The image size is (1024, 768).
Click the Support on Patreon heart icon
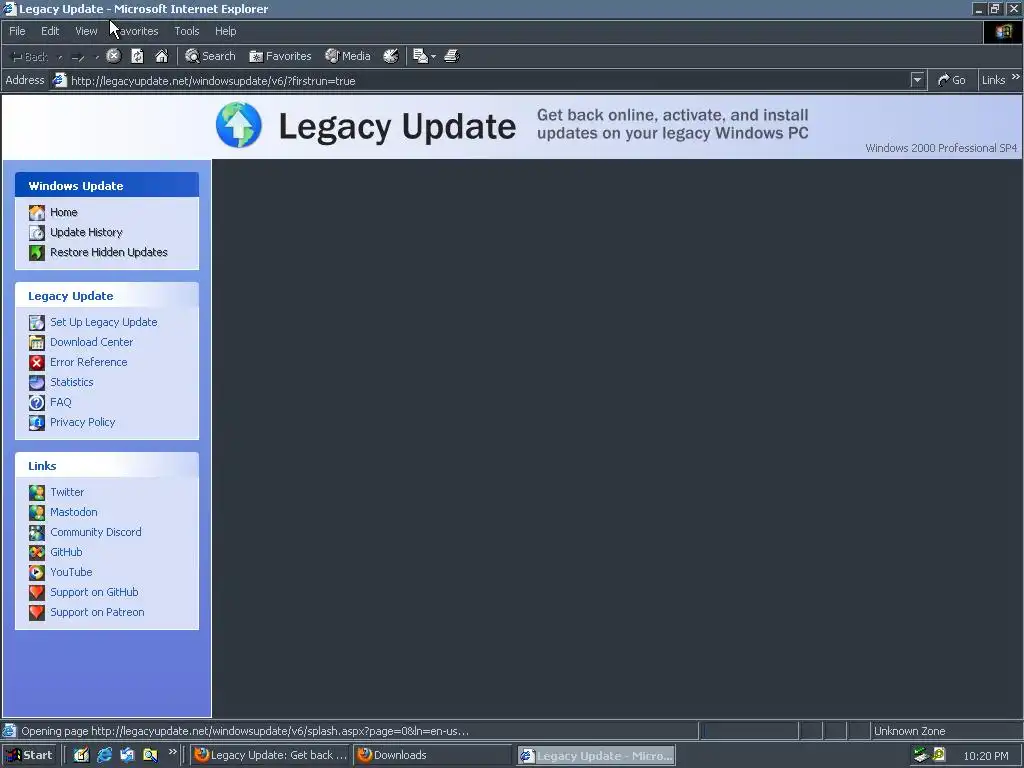37,613
